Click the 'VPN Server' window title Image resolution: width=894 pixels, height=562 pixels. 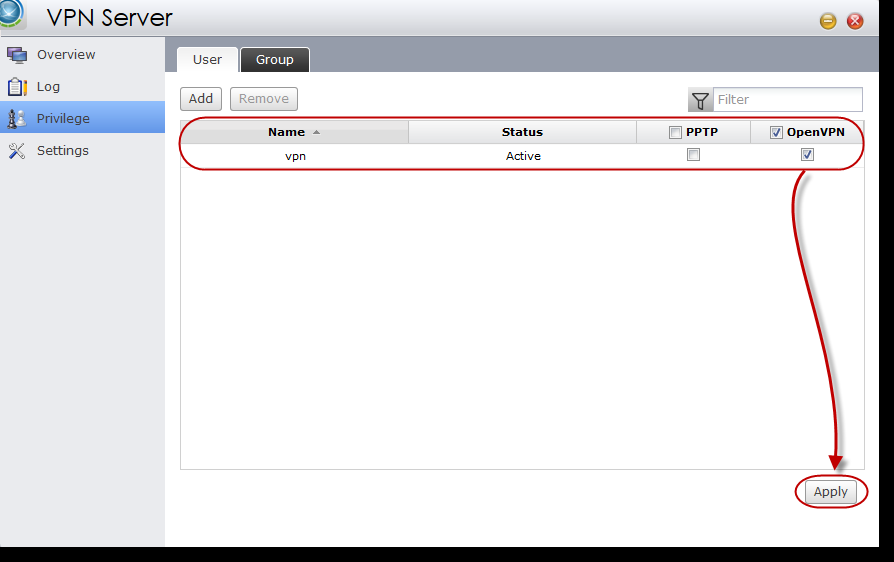click(109, 18)
